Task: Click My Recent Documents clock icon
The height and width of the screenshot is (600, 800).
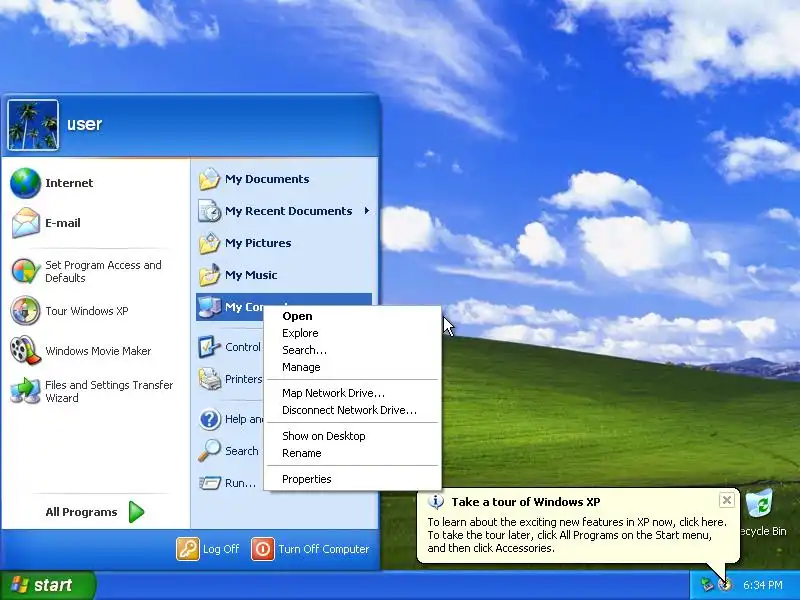Action: pos(209,211)
